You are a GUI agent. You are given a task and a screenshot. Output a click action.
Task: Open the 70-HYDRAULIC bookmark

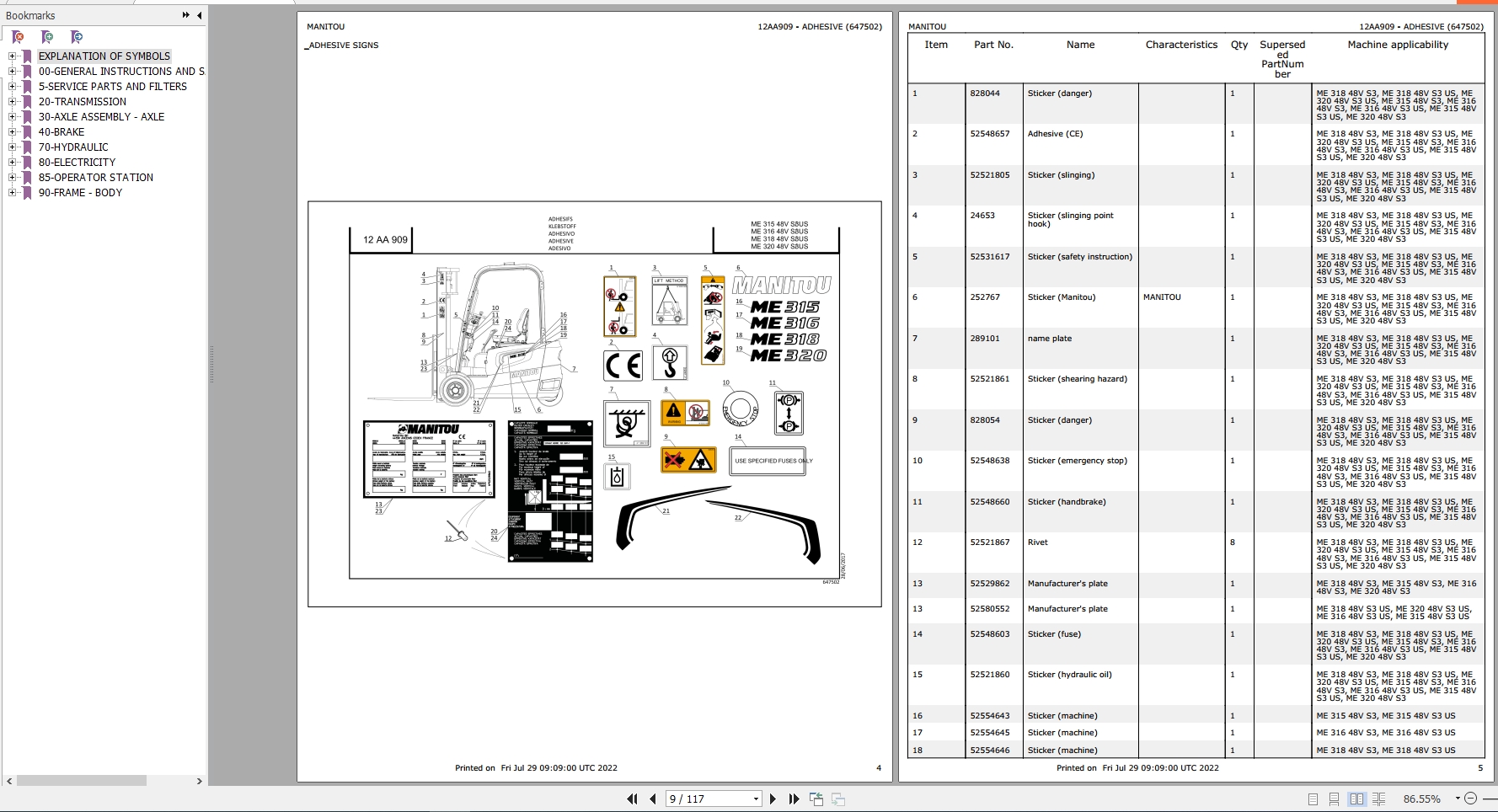(73, 147)
